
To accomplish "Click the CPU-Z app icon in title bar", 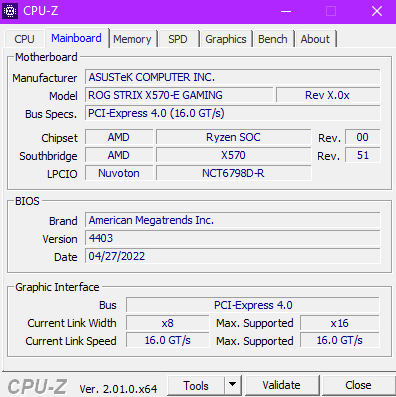I will [10, 11].
